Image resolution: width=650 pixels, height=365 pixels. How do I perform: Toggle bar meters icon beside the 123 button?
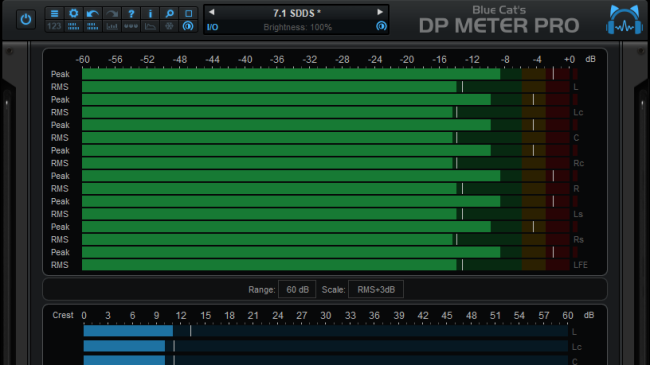pos(73,26)
